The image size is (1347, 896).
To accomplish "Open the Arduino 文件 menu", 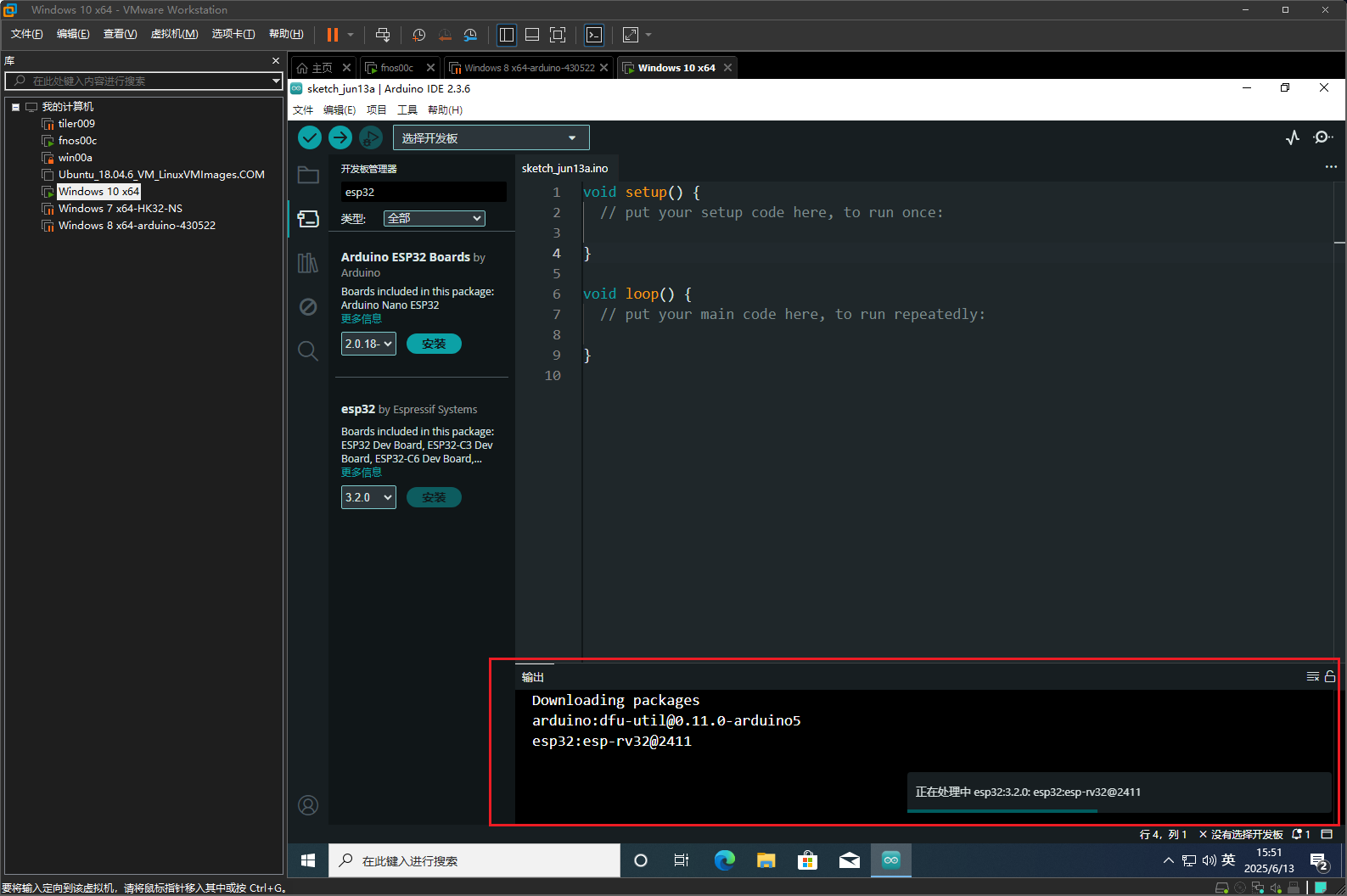I will [x=303, y=110].
